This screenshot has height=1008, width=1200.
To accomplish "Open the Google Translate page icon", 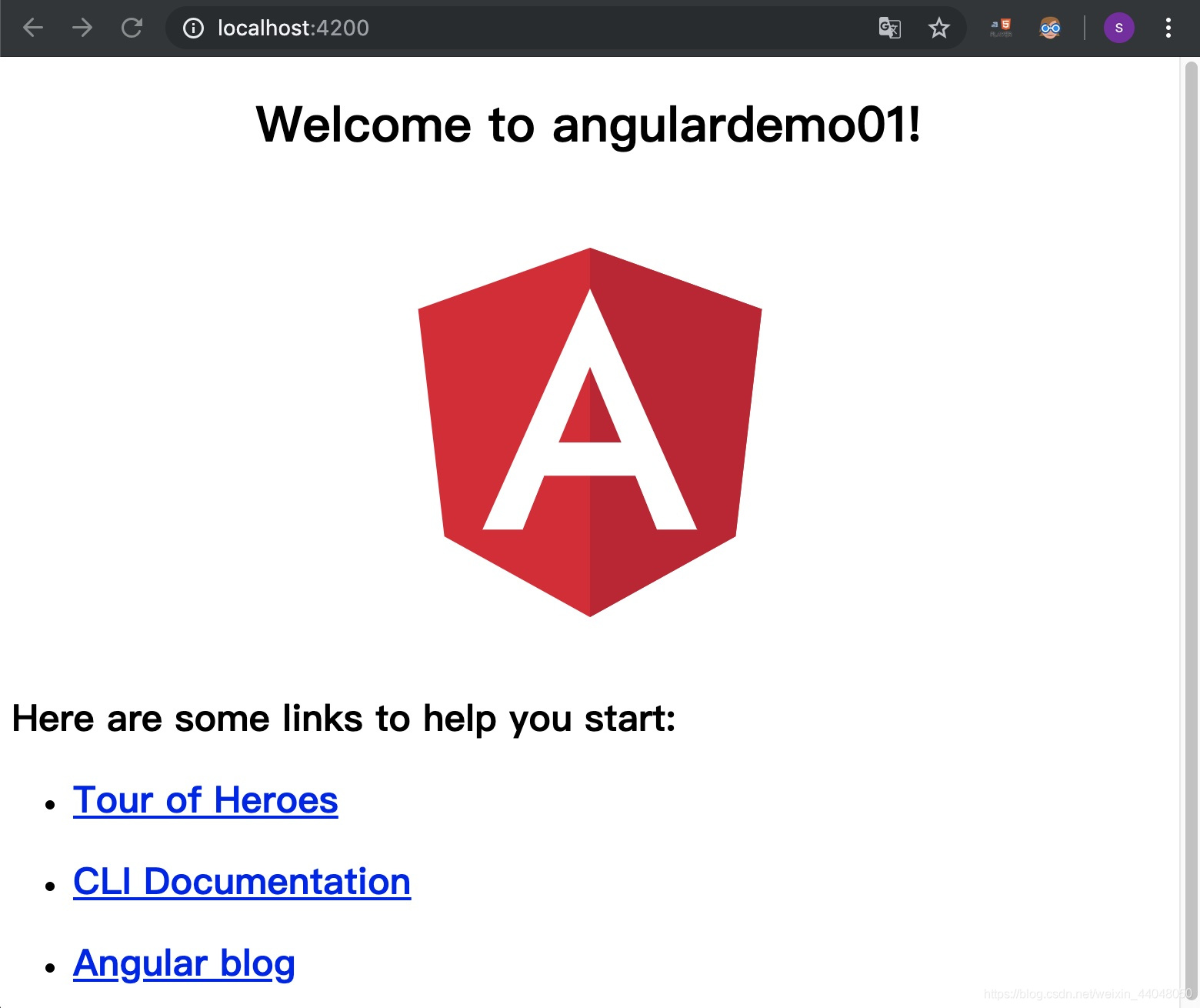I will 888,28.
